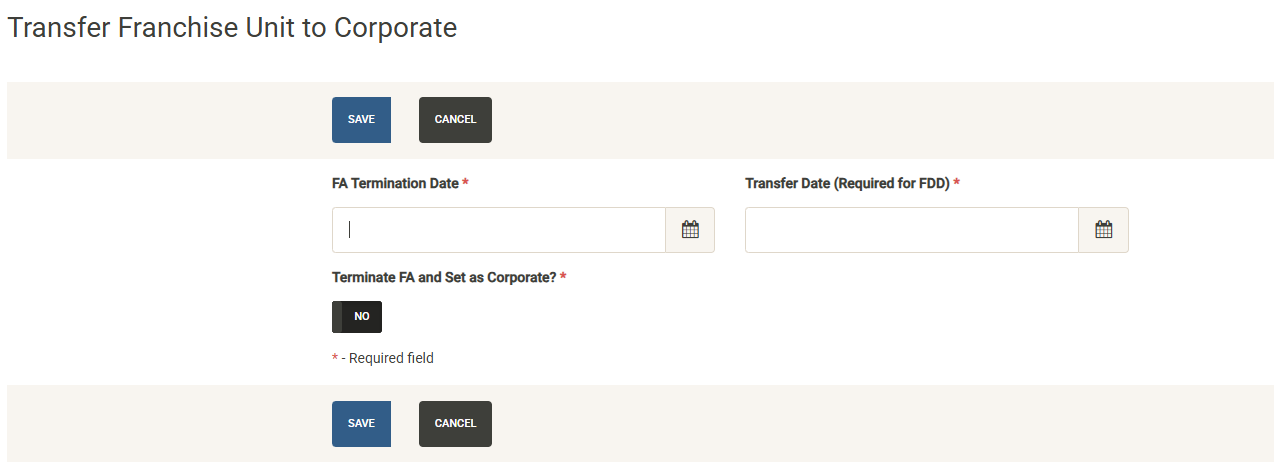Click the Save button above the form

click(x=361, y=120)
